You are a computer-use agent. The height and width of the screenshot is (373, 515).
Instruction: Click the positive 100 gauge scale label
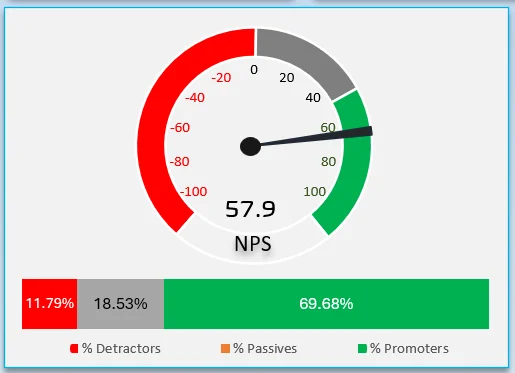coord(314,192)
